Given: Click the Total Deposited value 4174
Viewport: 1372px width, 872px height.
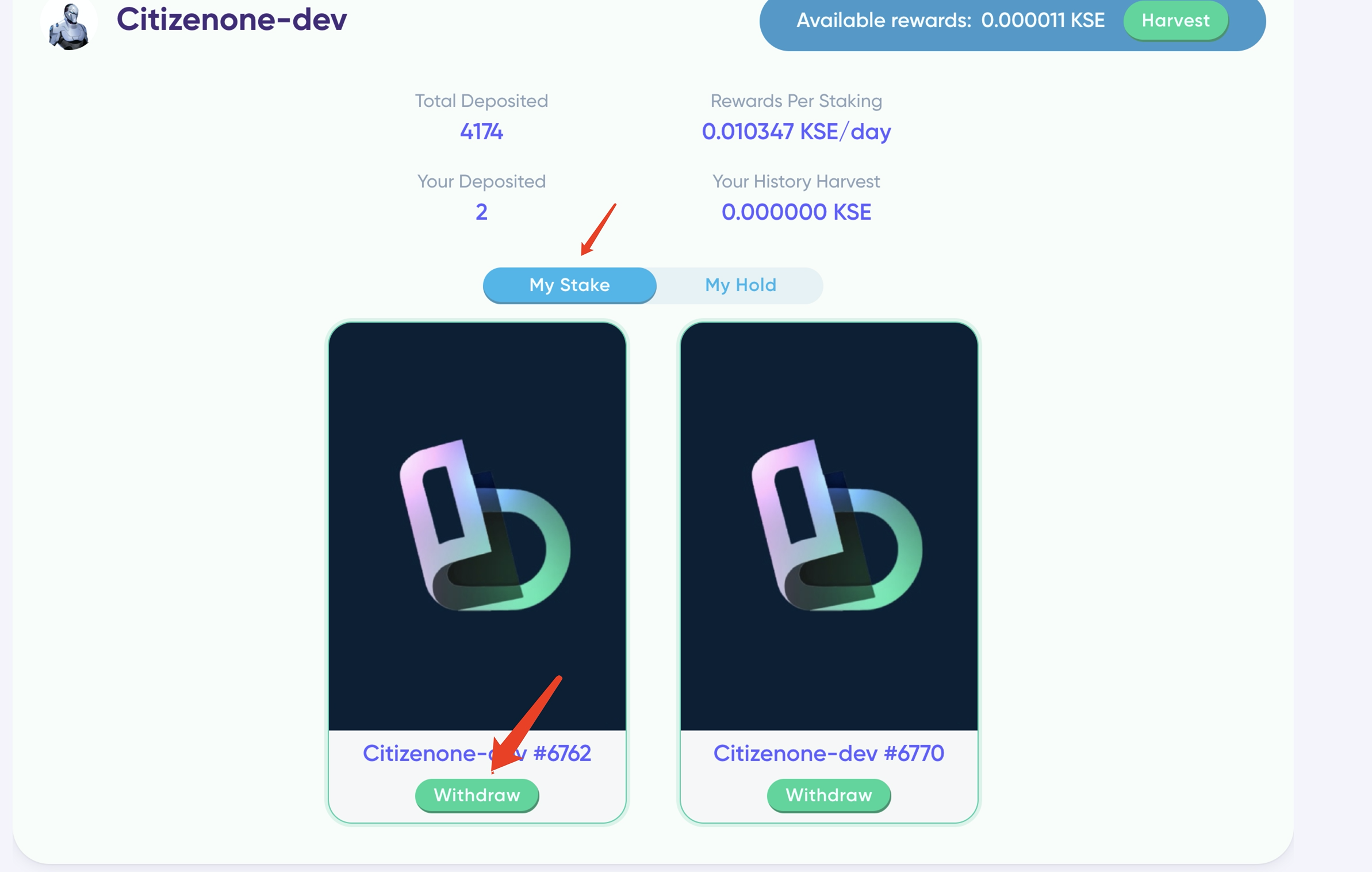Looking at the screenshot, I should pos(481,132).
